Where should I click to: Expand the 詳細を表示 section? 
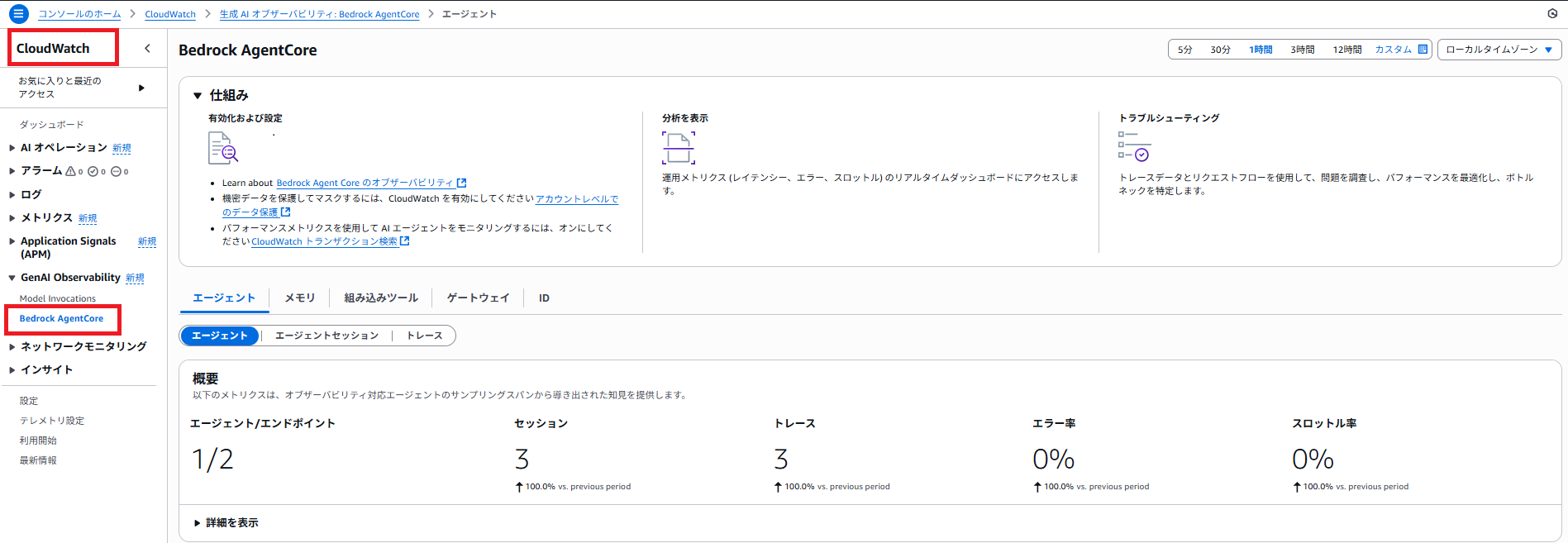[x=226, y=522]
